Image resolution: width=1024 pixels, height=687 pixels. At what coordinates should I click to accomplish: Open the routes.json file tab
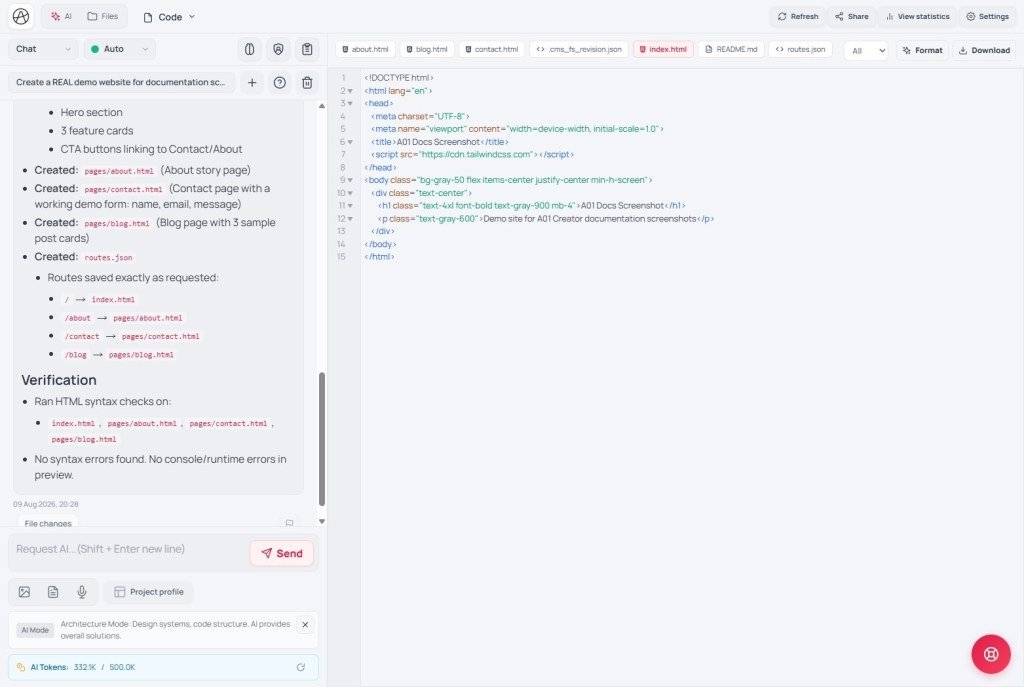tap(800, 49)
